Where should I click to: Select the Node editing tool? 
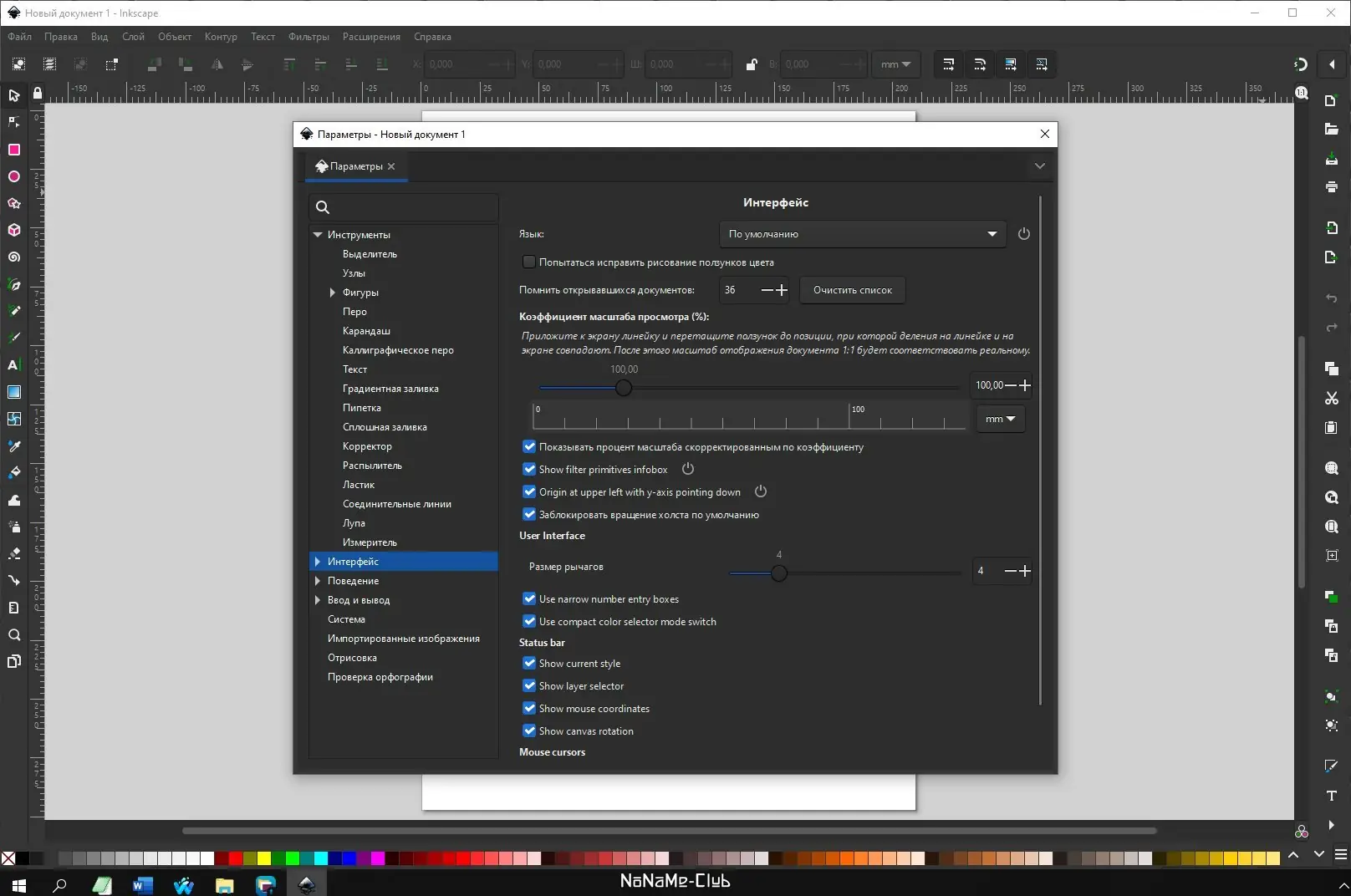(14, 122)
